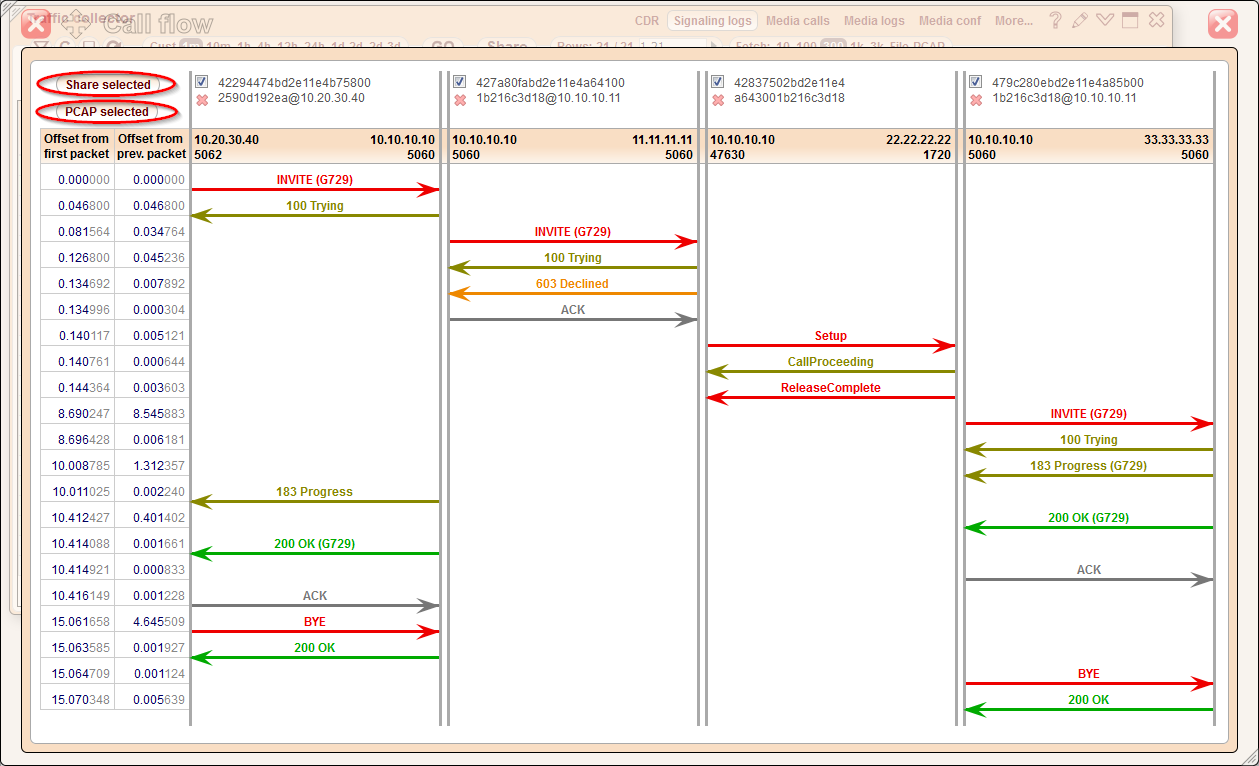This screenshot has width=1259, height=766.
Task: Uncheck call 42837502bd2e11e4
Action: coord(717,82)
